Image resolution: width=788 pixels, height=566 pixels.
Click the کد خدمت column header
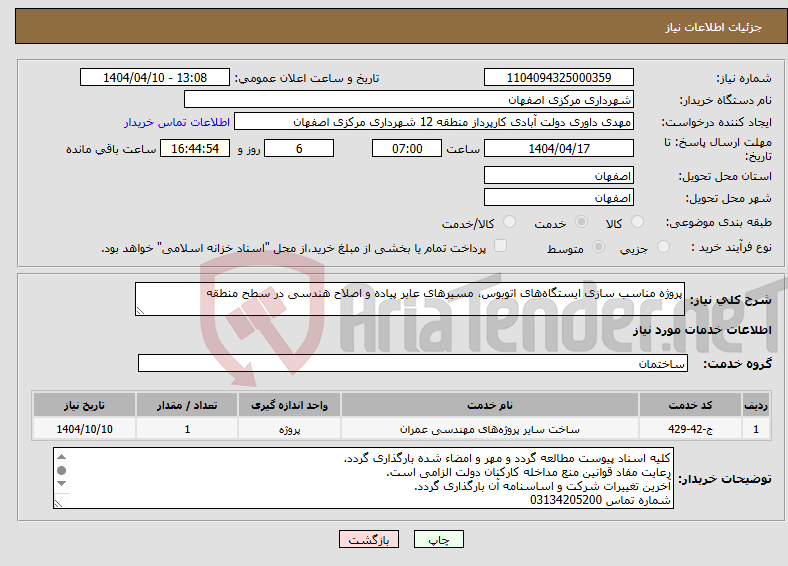point(691,405)
